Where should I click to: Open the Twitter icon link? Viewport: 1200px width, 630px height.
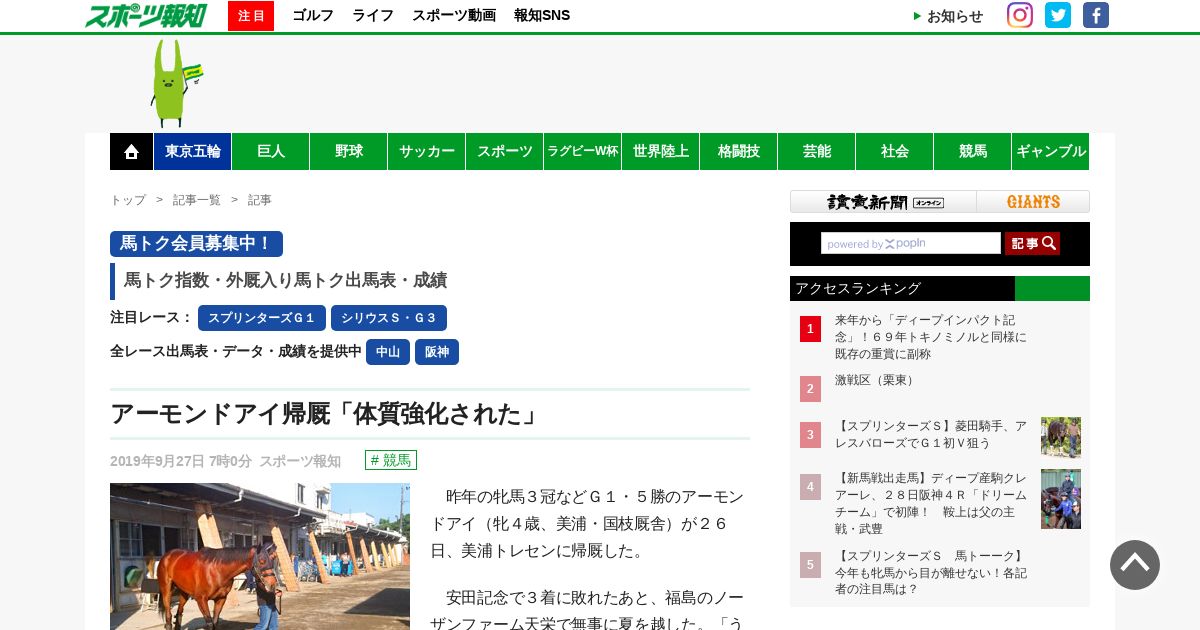pos(1058,15)
